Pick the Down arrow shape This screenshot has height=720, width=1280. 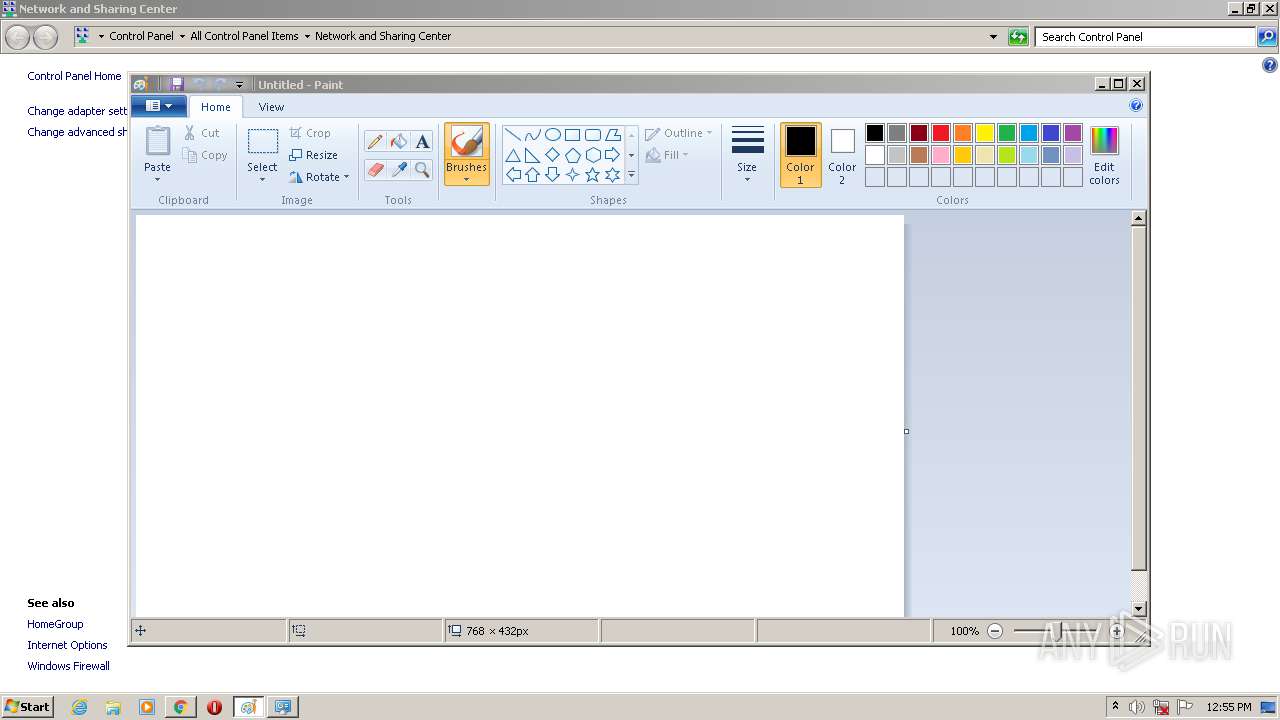tap(552, 175)
